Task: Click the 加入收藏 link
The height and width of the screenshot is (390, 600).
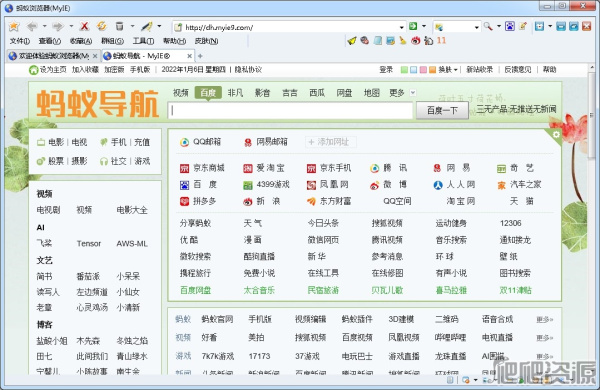Action: (85, 70)
